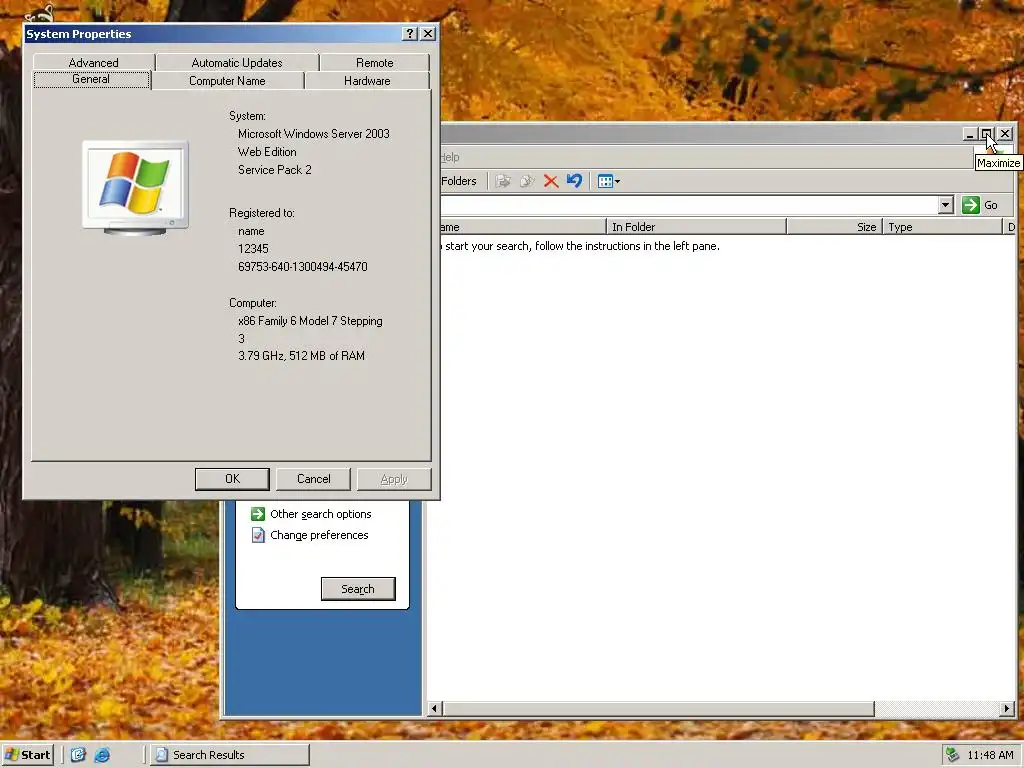Open Change preferences link
Image resolution: width=1024 pixels, height=768 pixels.
click(x=310, y=535)
